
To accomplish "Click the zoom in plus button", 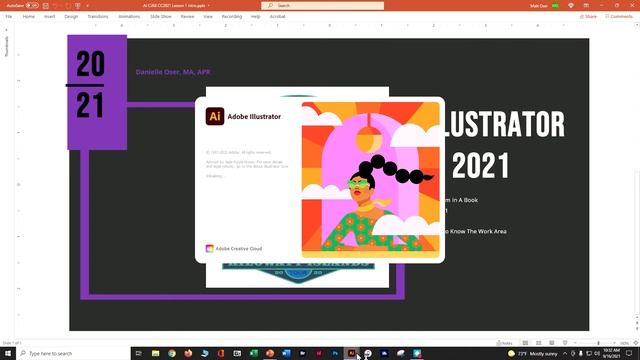I will [x=614, y=343].
